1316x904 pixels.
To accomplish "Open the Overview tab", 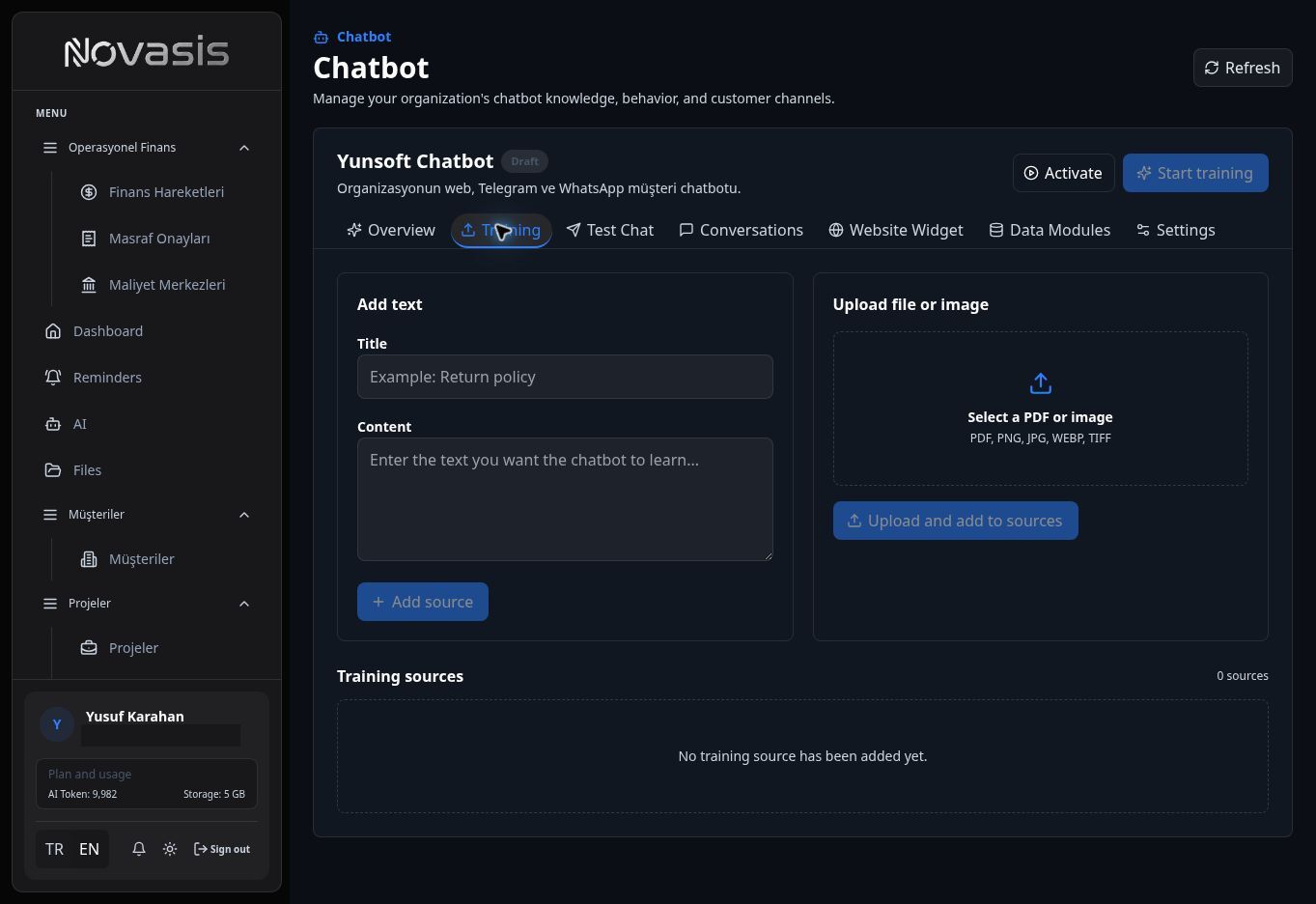I will [391, 230].
